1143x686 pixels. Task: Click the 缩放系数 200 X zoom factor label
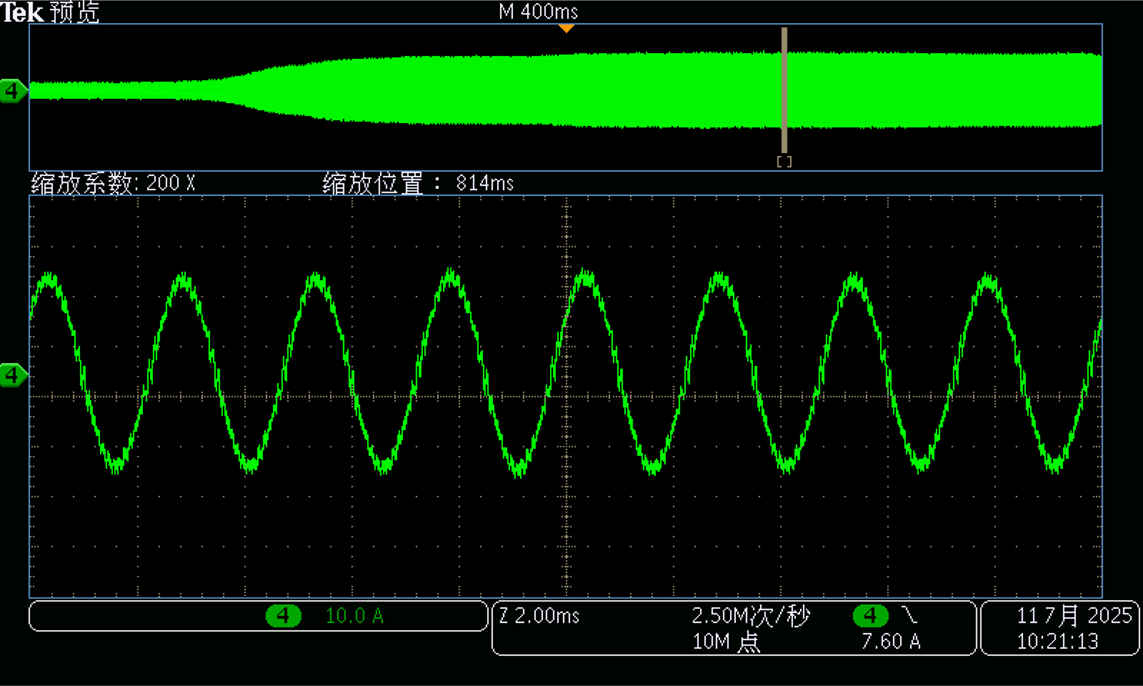click(113, 183)
